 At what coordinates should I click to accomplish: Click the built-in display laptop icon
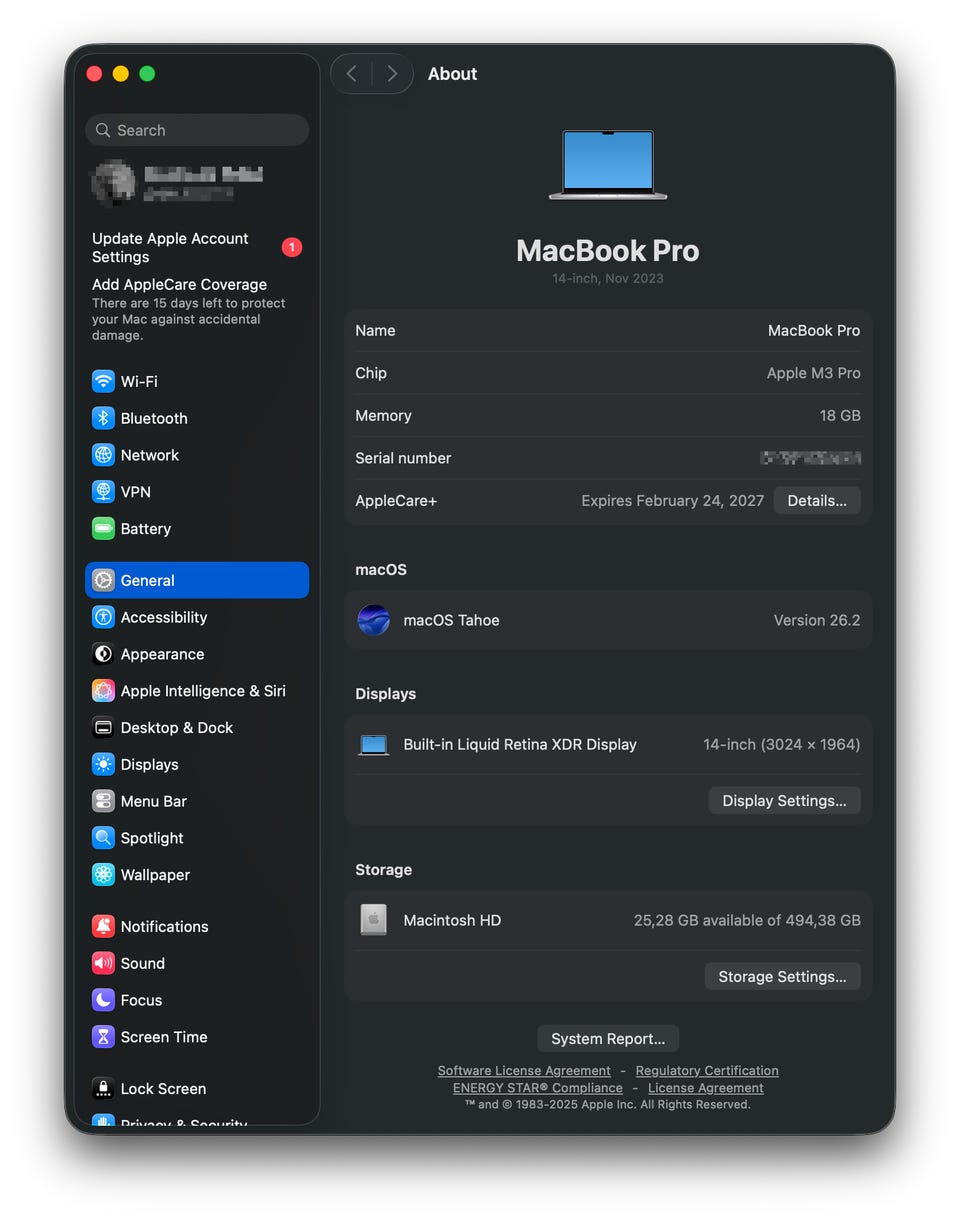click(373, 745)
